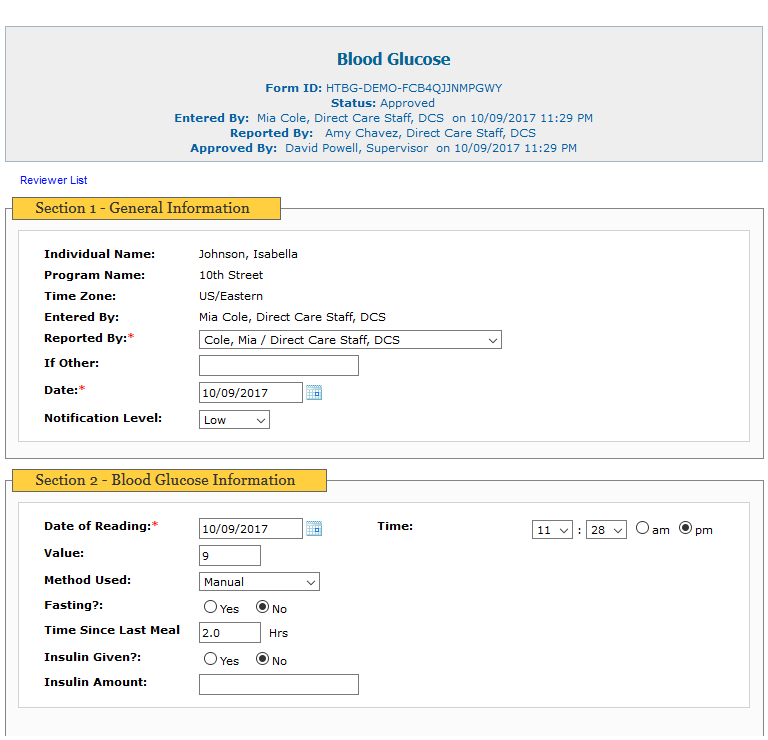This screenshot has width=768, height=740.
Task: Click the time zone value US/Eastern
Action: (x=231, y=296)
